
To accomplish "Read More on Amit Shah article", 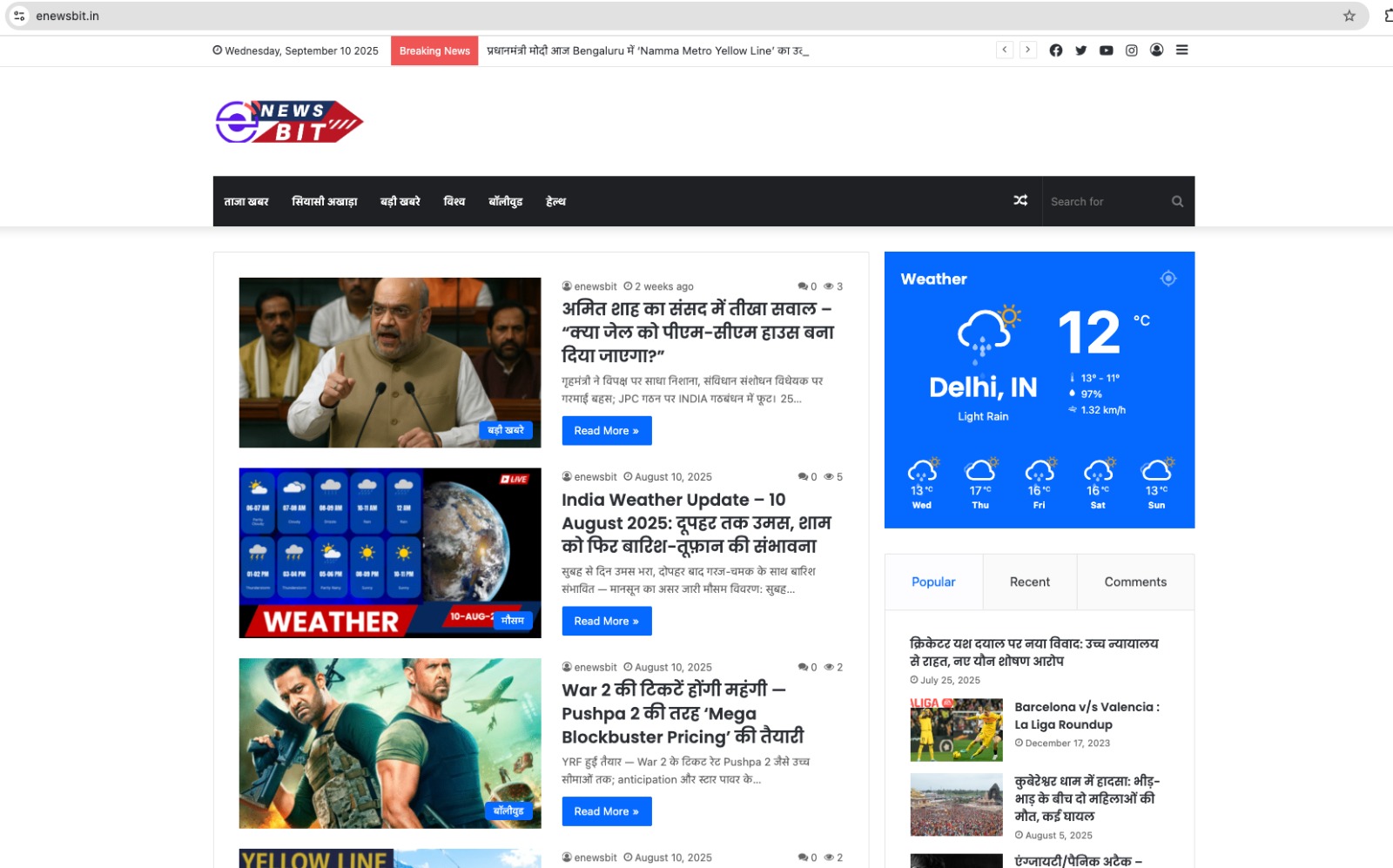I will (x=607, y=430).
